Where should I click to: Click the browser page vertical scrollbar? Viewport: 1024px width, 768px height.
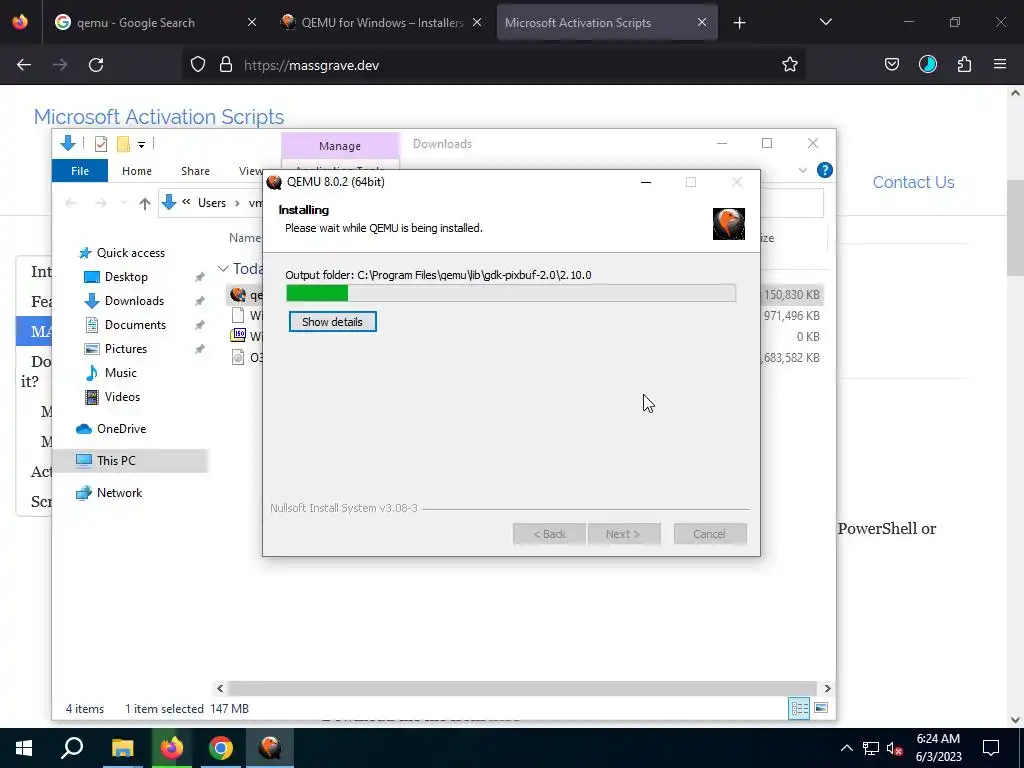pos(1015,227)
